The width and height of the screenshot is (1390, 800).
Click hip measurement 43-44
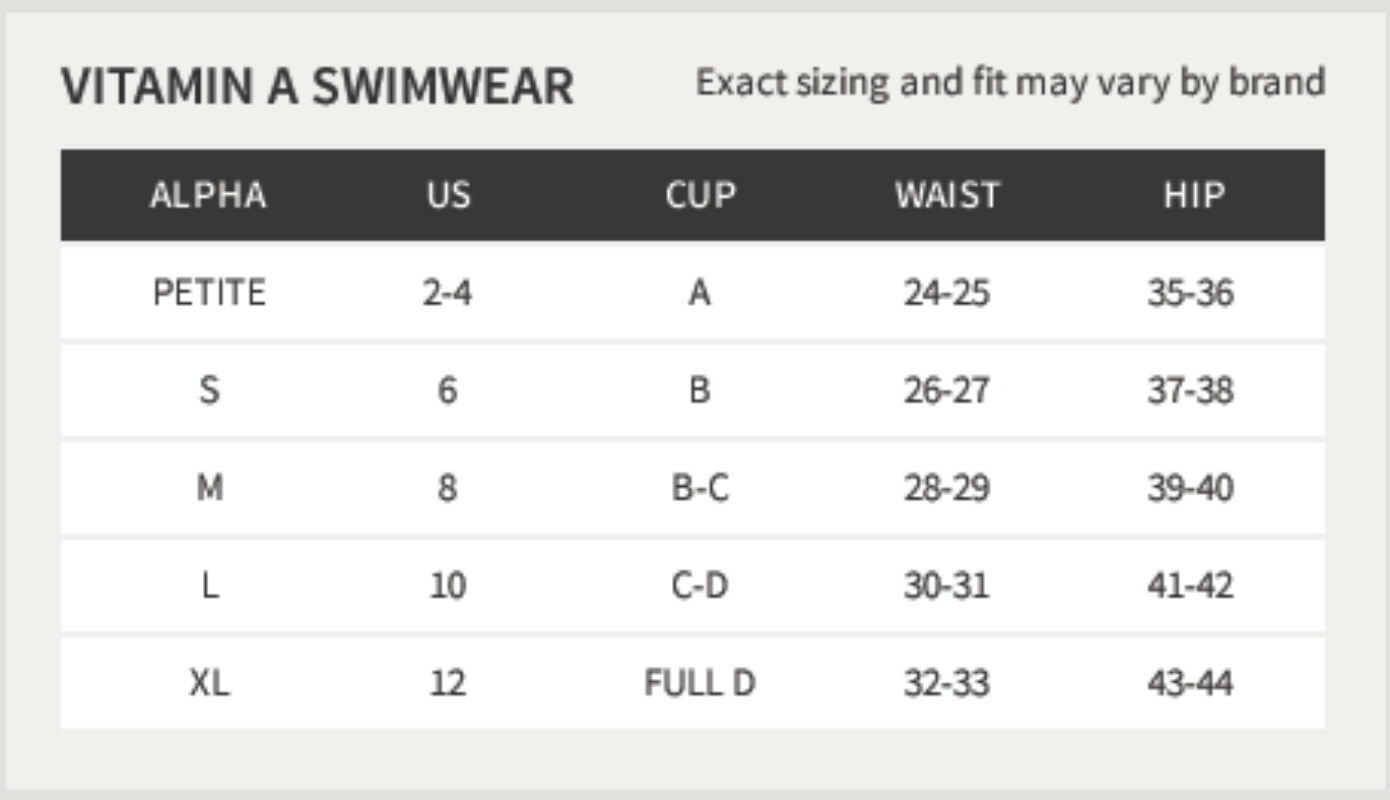pyautogui.click(x=1191, y=683)
